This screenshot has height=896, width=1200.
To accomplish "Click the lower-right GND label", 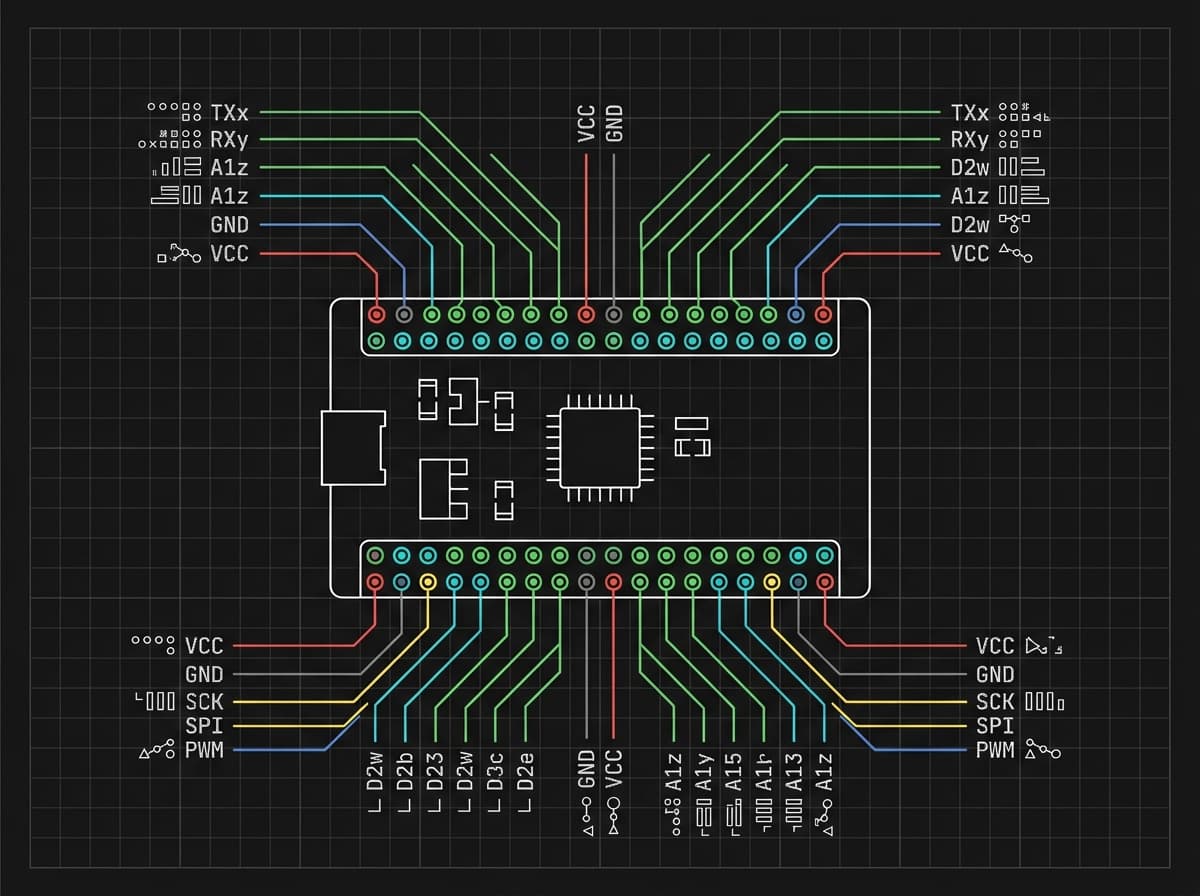I will [995, 675].
